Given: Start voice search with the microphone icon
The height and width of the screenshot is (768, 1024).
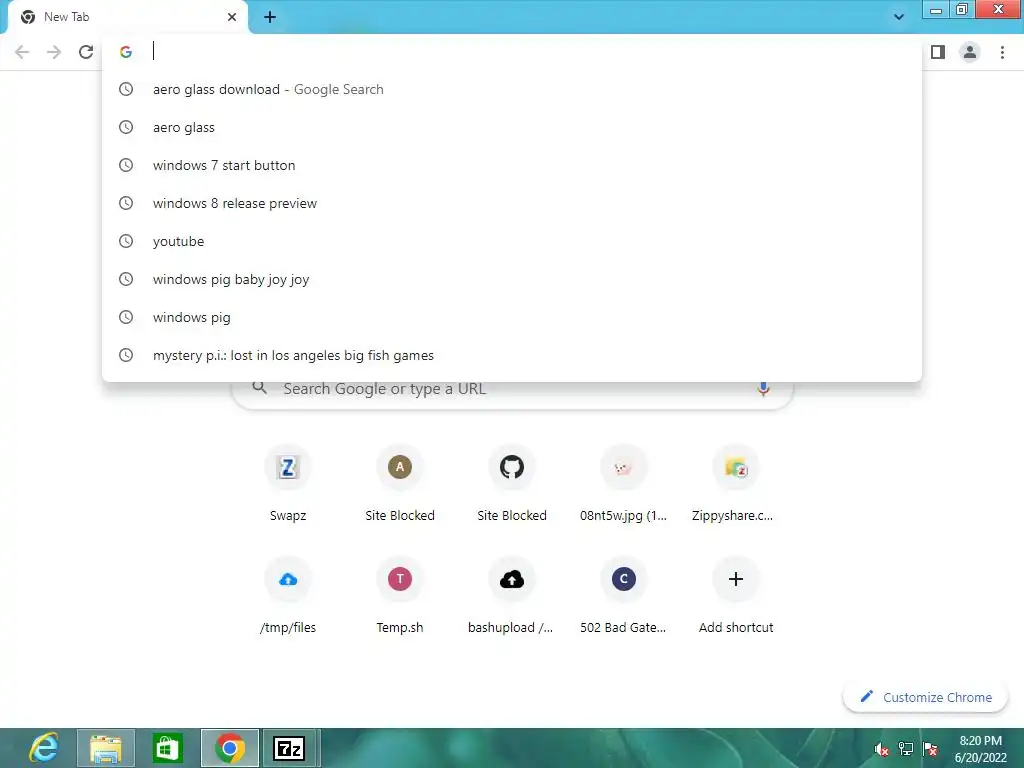Looking at the screenshot, I should pos(763,389).
